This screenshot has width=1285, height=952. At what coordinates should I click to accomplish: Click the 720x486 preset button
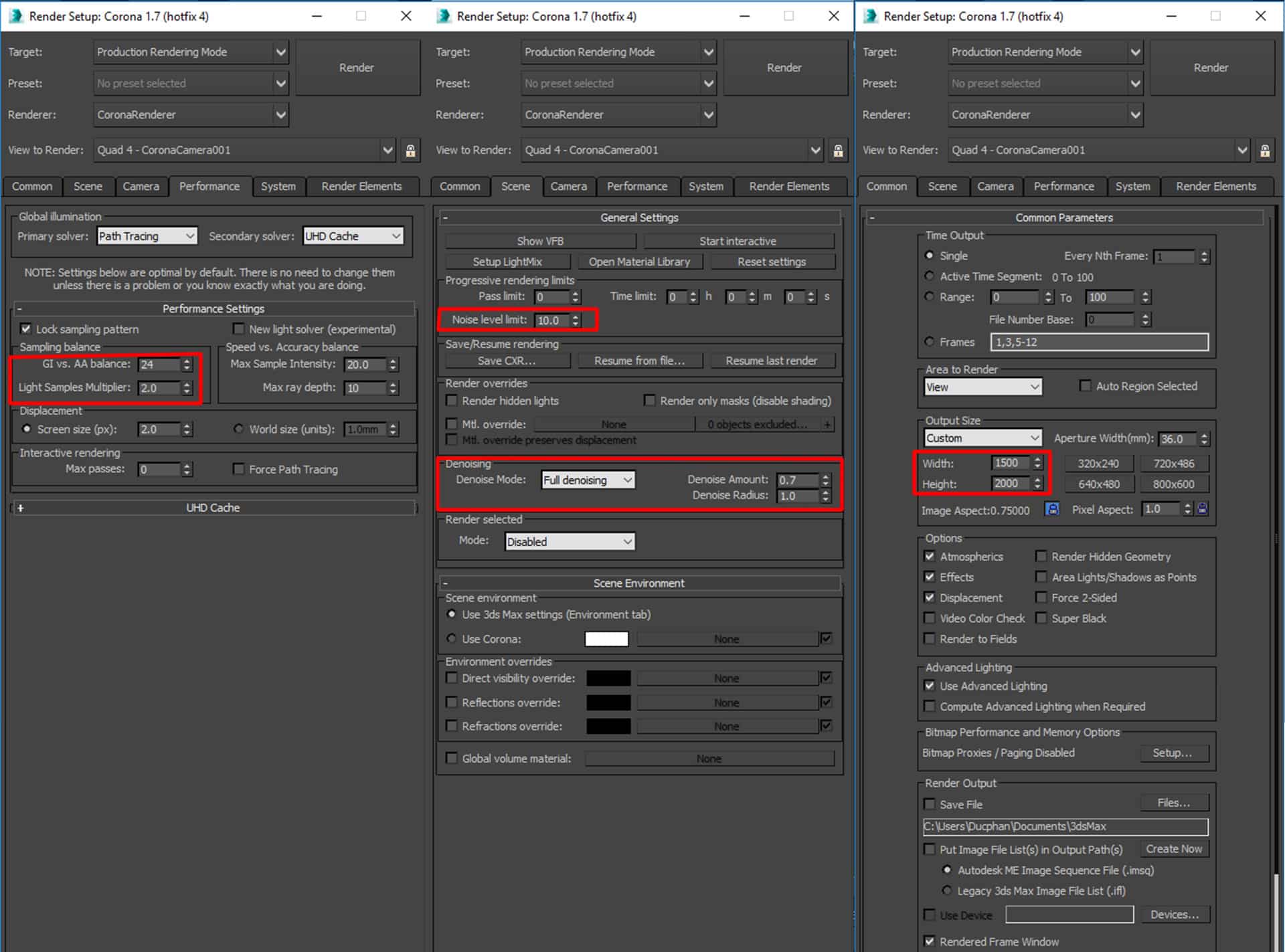click(x=1174, y=464)
